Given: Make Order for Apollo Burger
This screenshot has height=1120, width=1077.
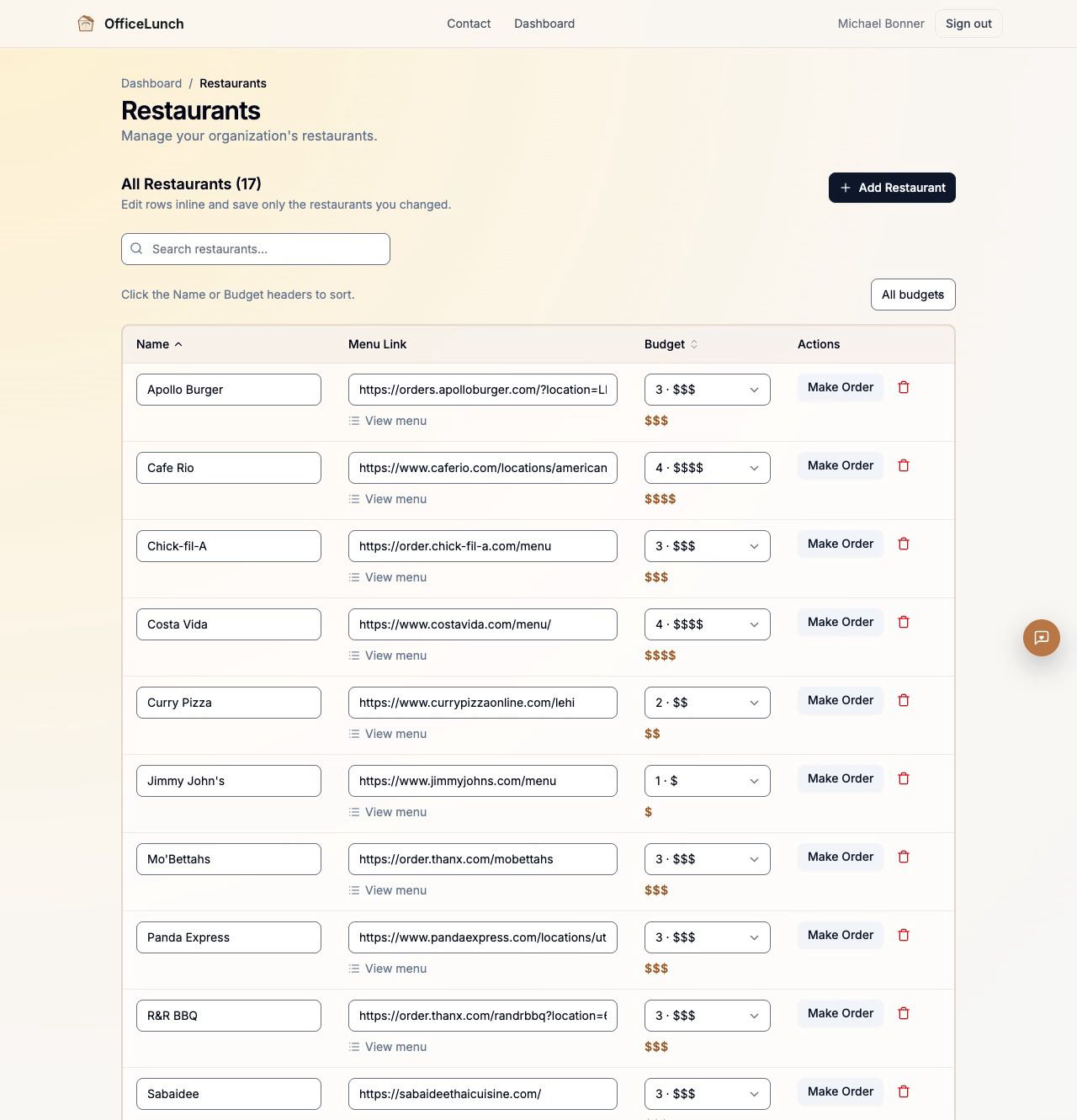Looking at the screenshot, I should click(x=841, y=387).
